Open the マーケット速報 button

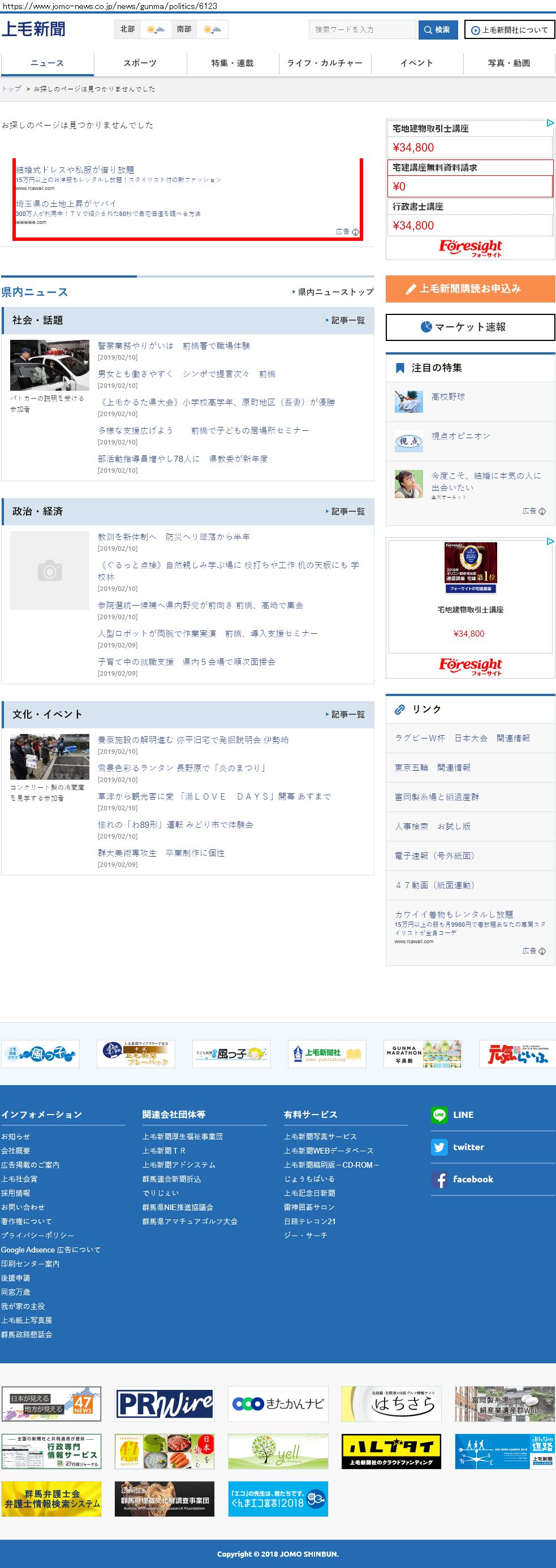[x=470, y=327]
